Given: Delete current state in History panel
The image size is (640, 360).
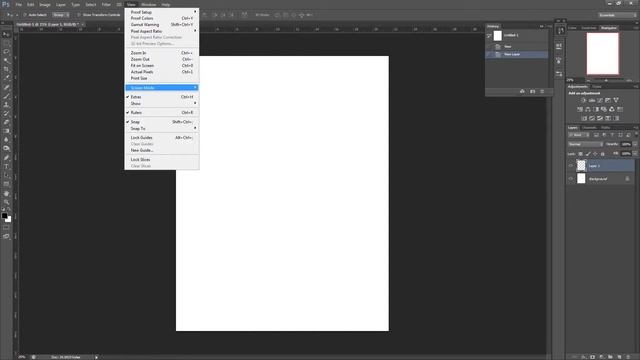Looking at the screenshot, I should (x=542, y=91).
